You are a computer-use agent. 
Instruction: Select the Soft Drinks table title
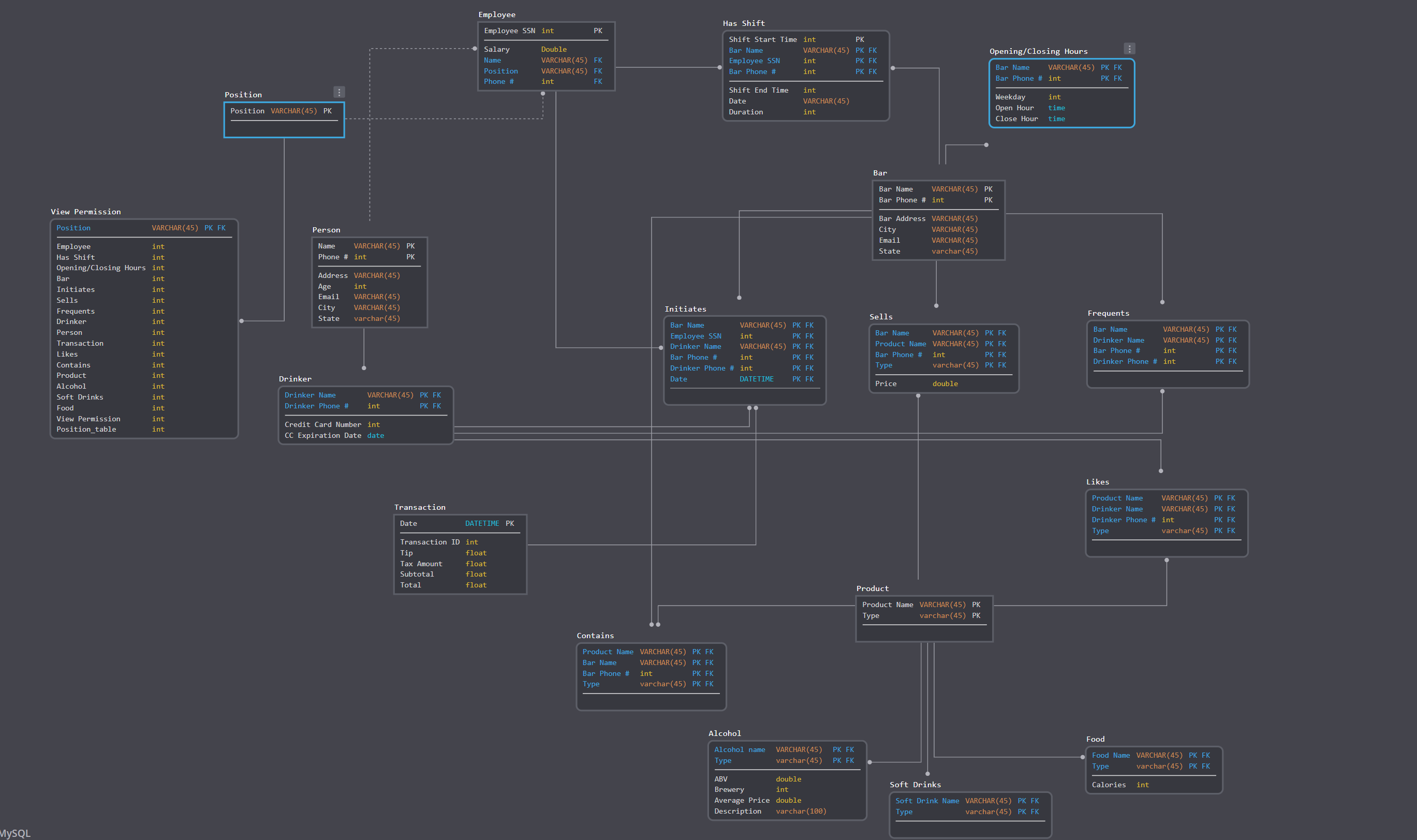(x=915, y=785)
